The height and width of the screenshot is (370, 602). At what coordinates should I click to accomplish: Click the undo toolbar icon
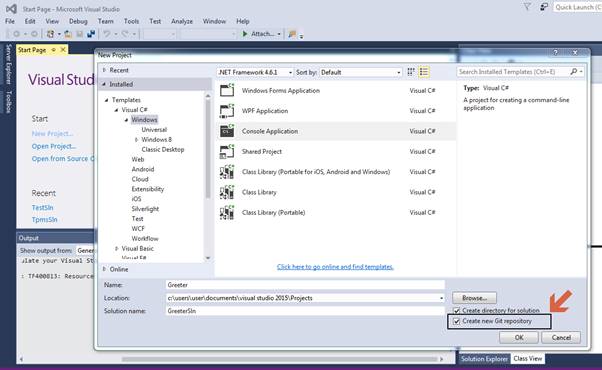tap(107, 34)
